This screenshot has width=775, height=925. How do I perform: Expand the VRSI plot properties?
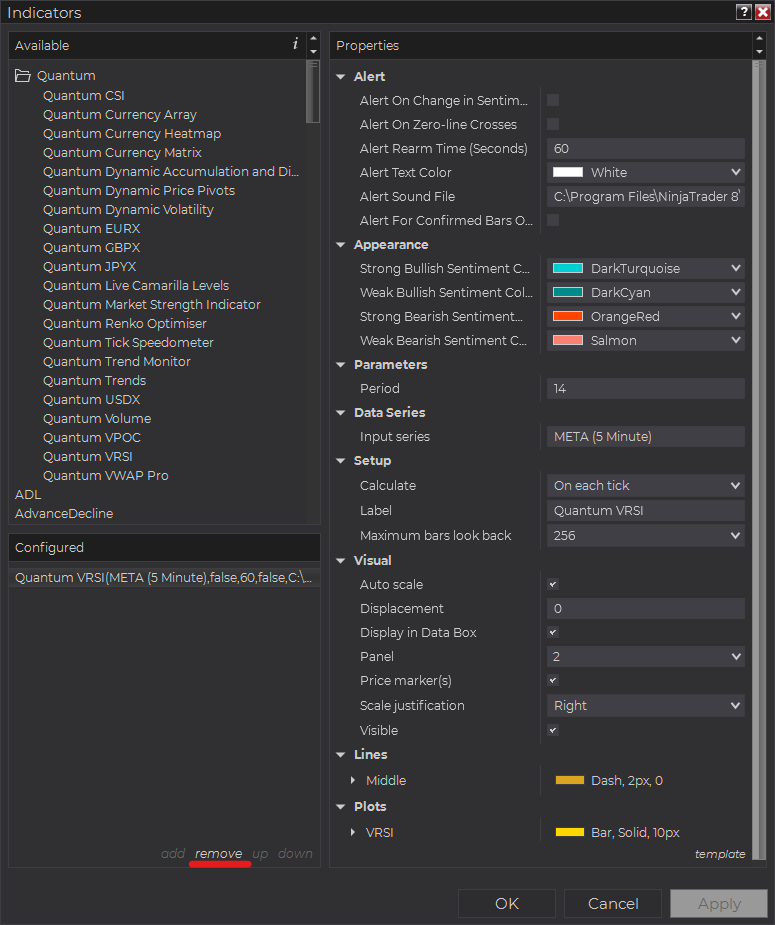point(353,832)
